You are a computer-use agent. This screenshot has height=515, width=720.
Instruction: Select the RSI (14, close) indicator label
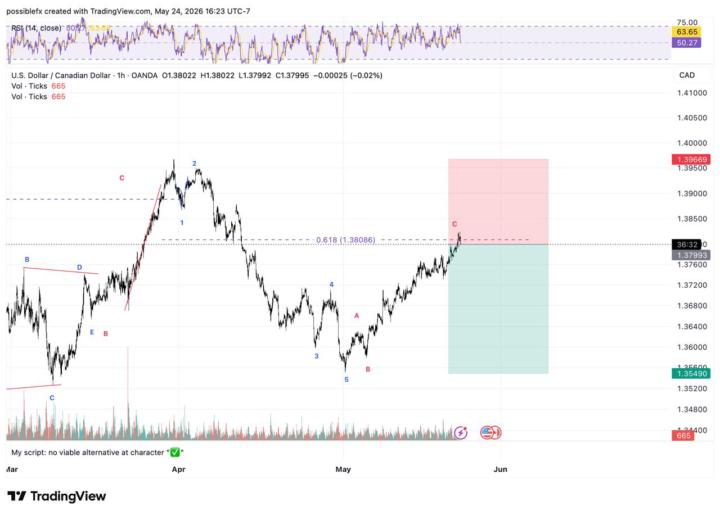tap(36, 28)
